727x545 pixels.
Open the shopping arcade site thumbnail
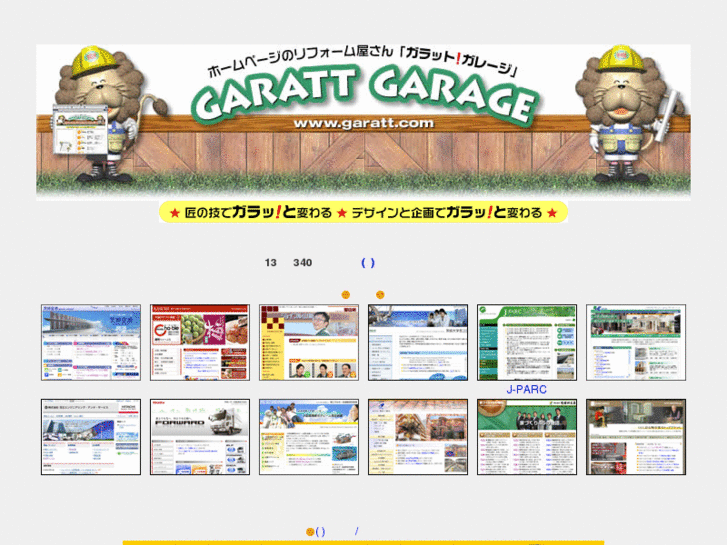418,437
